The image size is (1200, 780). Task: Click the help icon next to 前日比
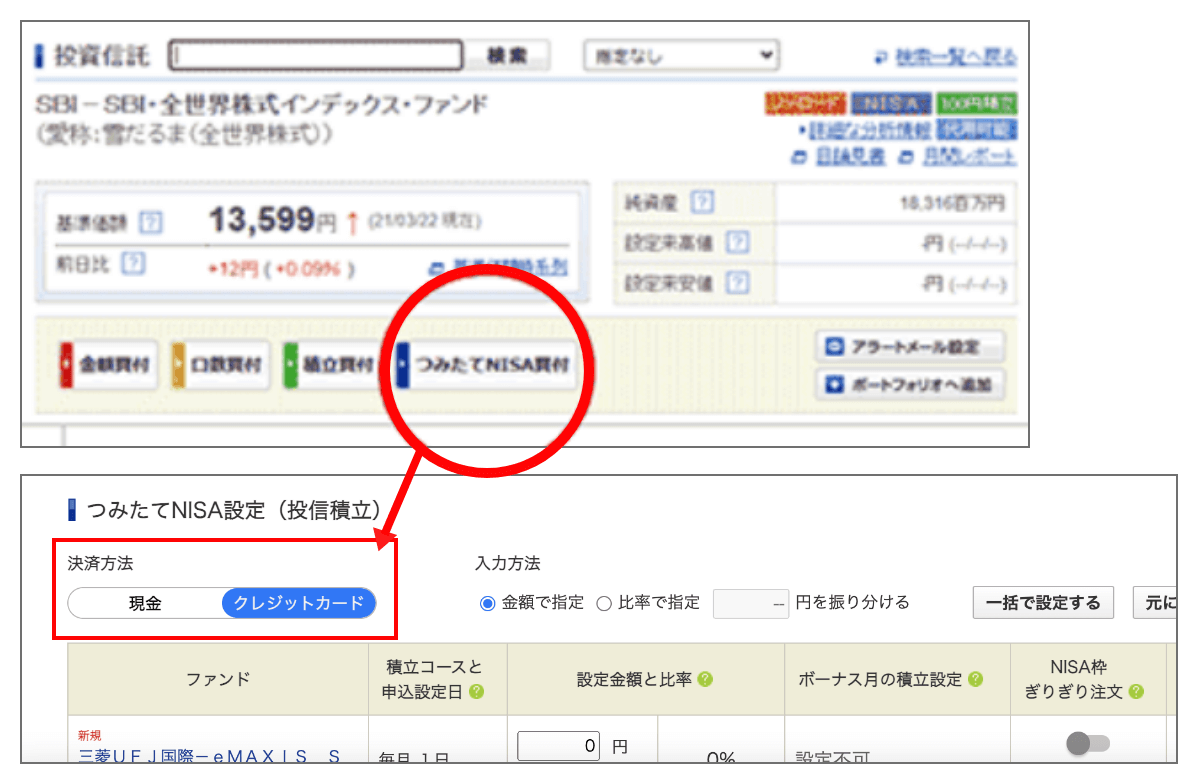click(x=133, y=265)
